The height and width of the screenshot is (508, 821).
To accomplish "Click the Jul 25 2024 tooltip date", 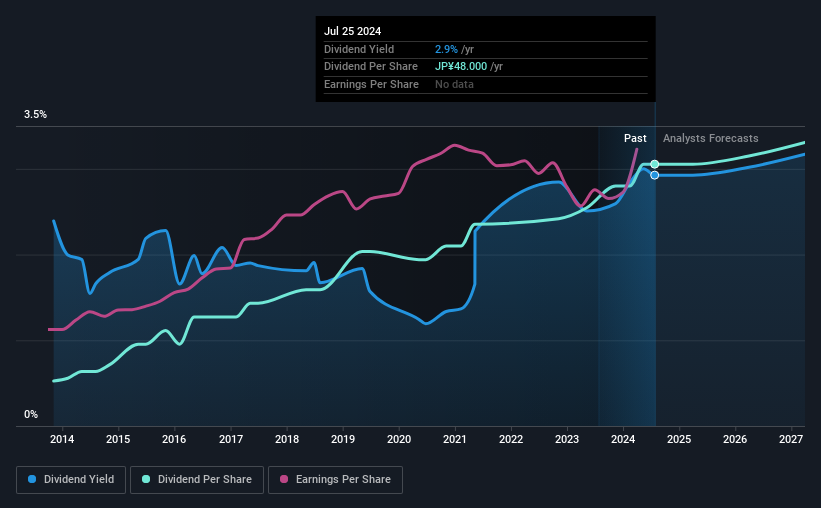I will pyautogui.click(x=352, y=31).
